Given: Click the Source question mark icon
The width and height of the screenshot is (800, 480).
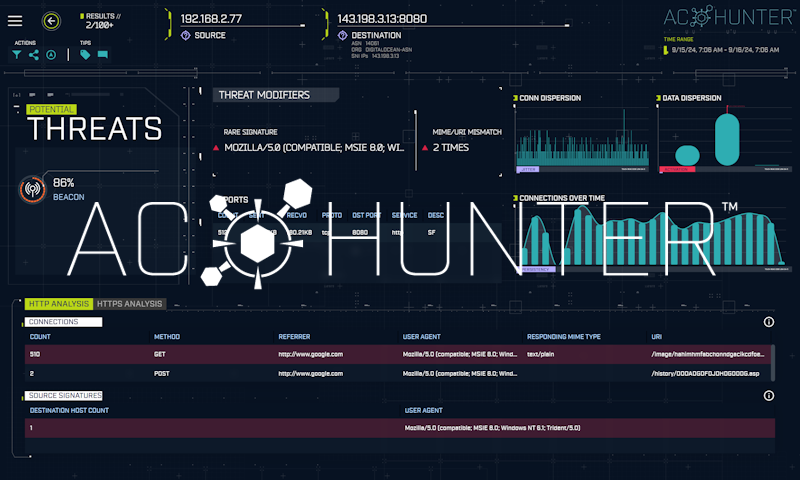Looking at the screenshot, I should (x=186, y=35).
